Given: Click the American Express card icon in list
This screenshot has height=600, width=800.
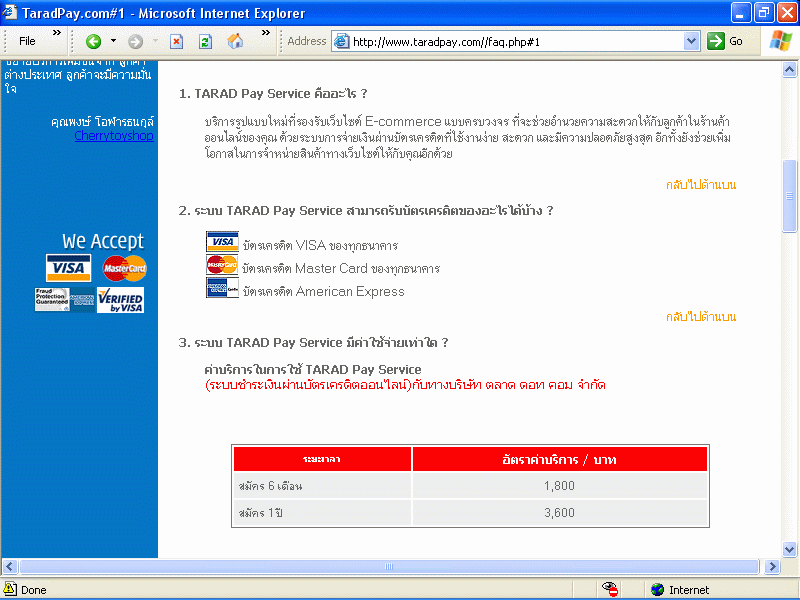Looking at the screenshot, I should [222, 289].
